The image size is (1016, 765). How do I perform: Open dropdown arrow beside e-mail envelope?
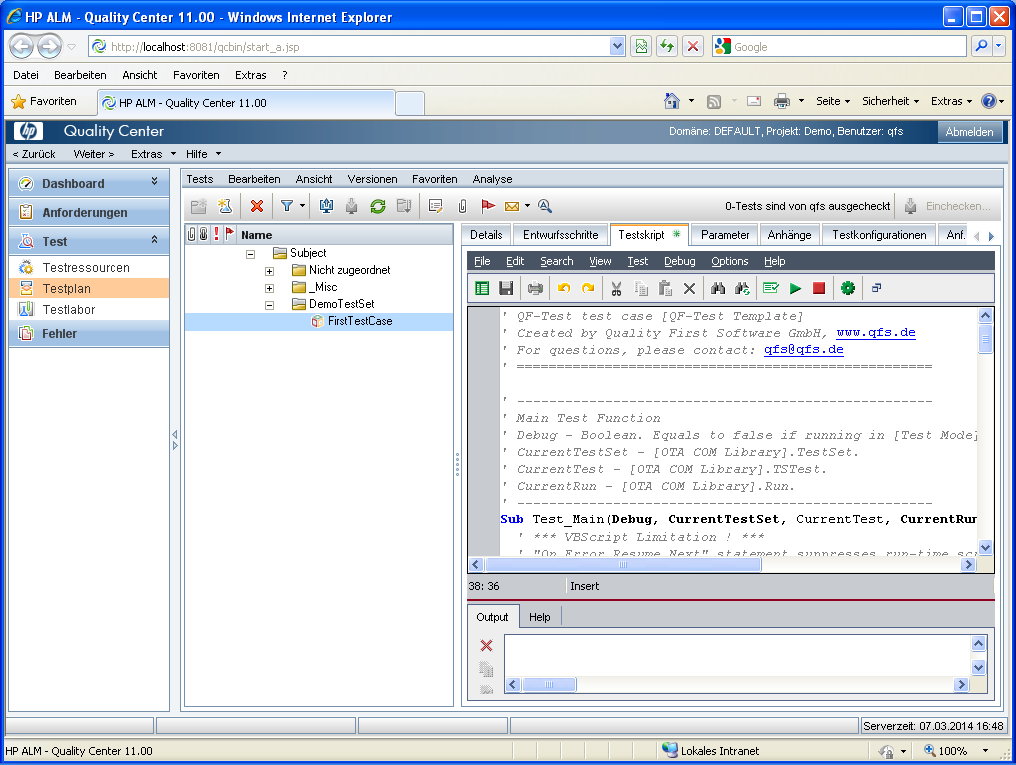[x=527, y=206]
